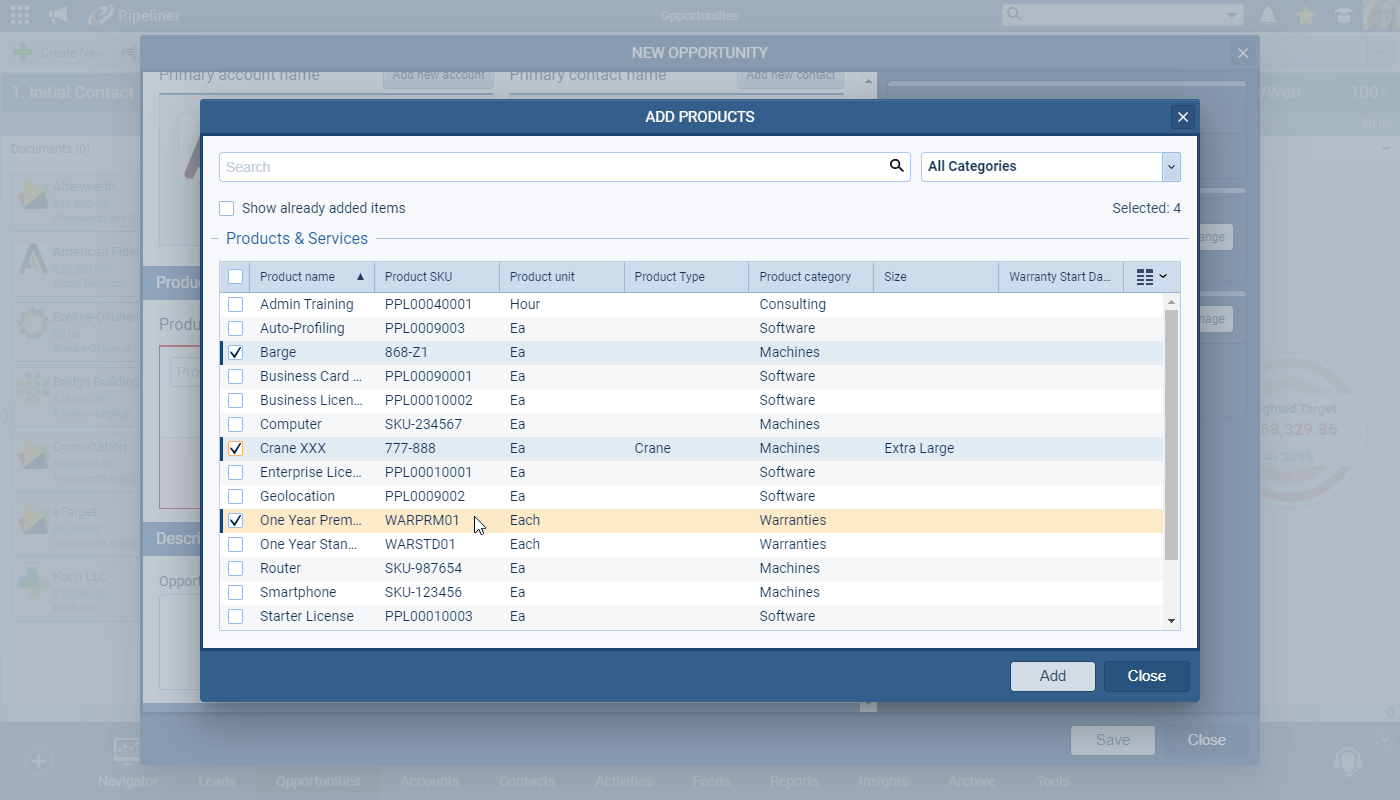Uncheck the Barge product checkbox
1400x800 pixels.
[236, 352]
